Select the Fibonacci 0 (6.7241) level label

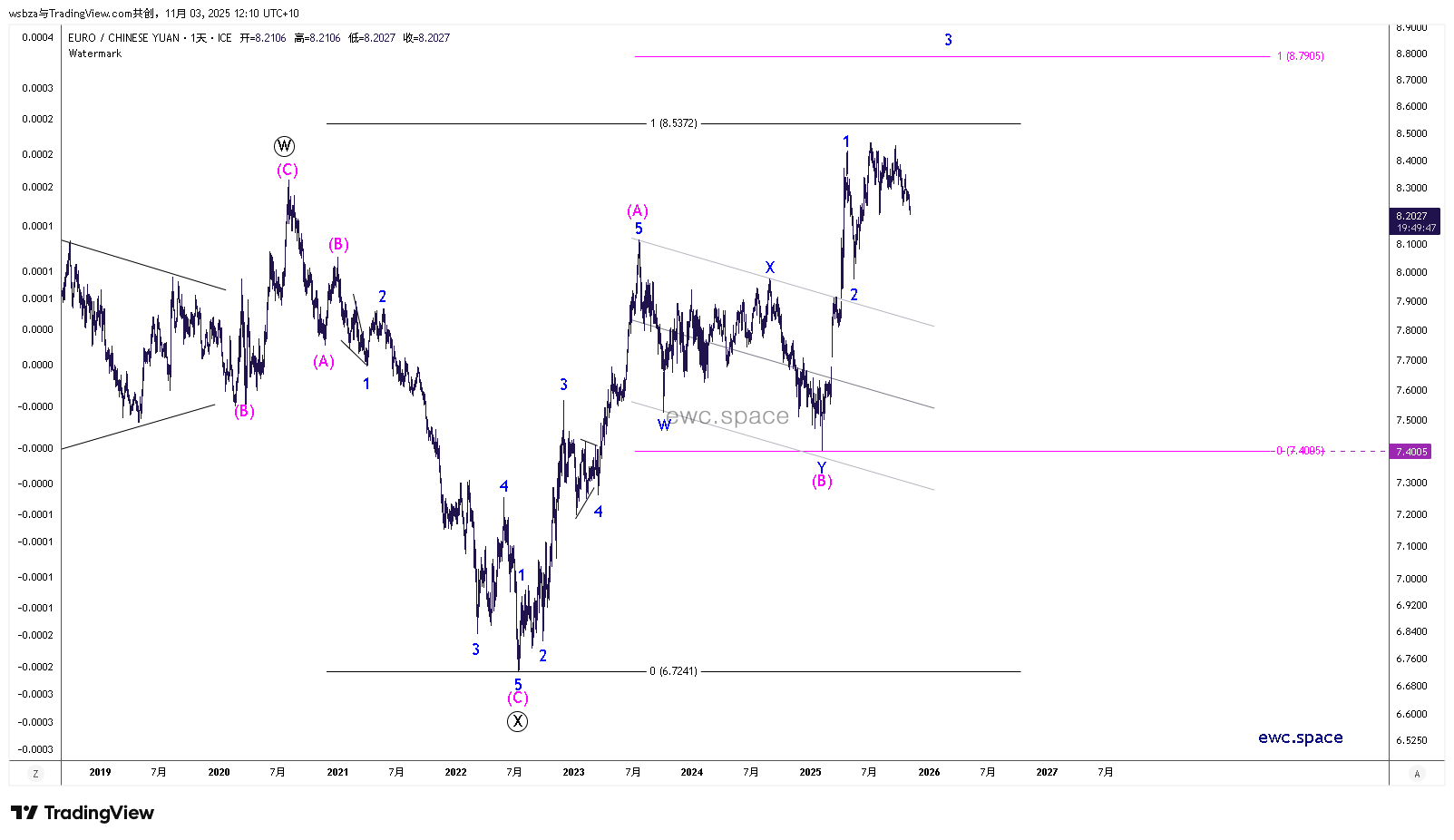pyautogui.click(x=673, y=671)
